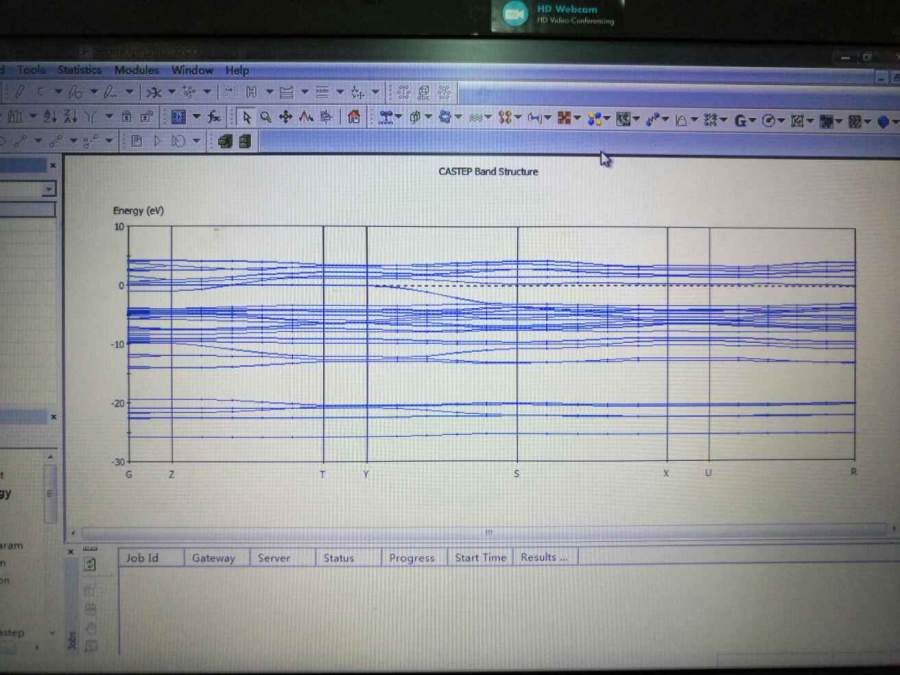Open the dropdown beside the red checkered module icon

[577, 119]
